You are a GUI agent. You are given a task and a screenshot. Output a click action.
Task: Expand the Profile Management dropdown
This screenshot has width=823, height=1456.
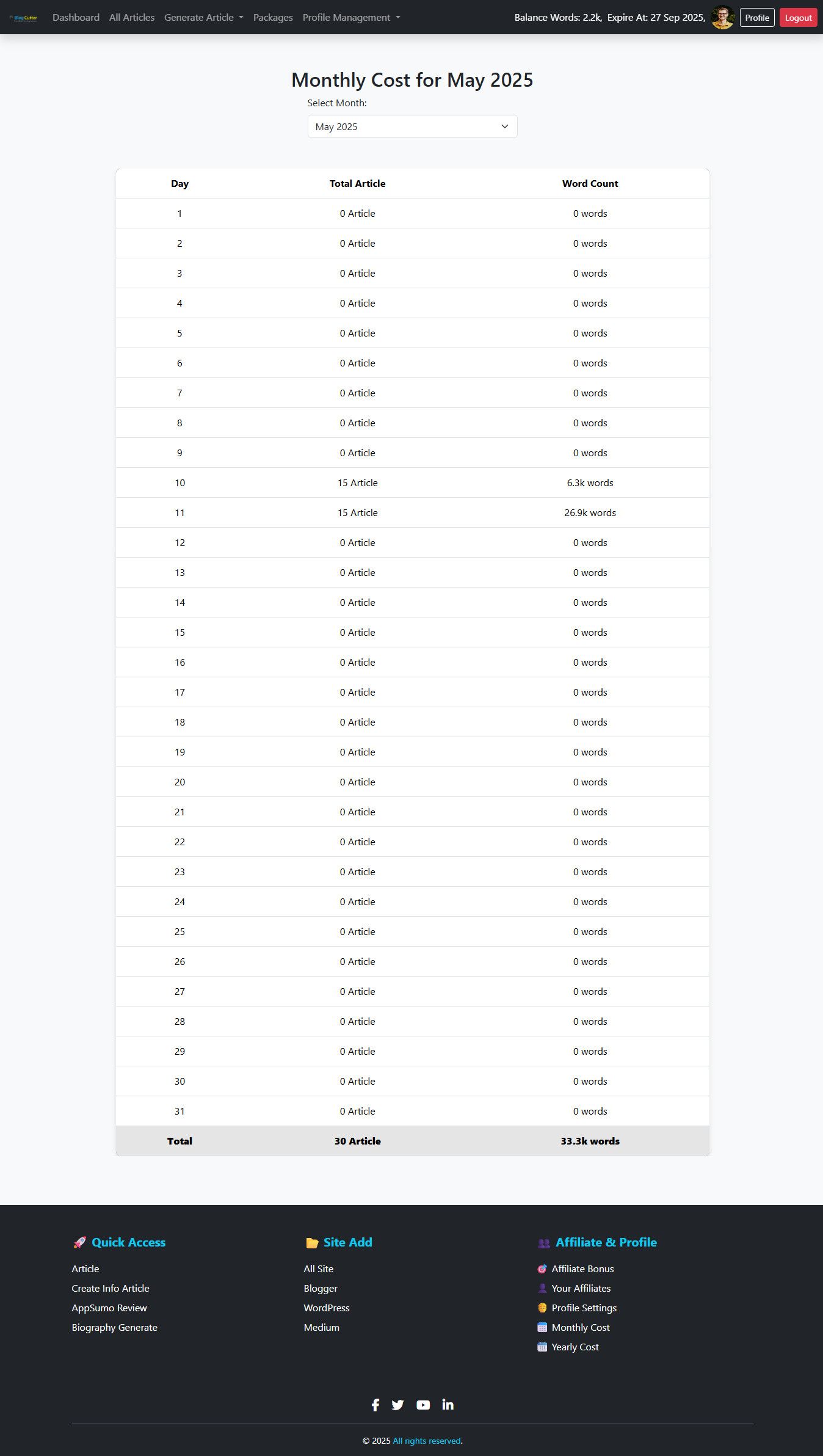pyautogui.click(x=351, y=18)
